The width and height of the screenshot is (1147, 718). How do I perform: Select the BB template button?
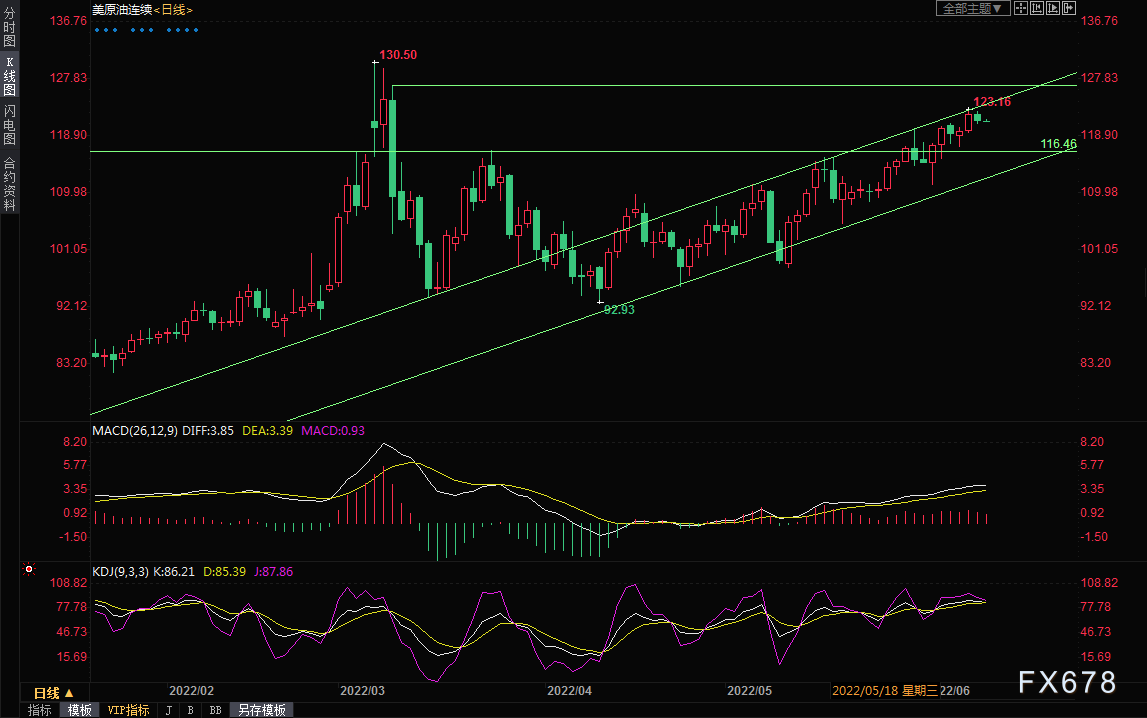pos(215,710)
